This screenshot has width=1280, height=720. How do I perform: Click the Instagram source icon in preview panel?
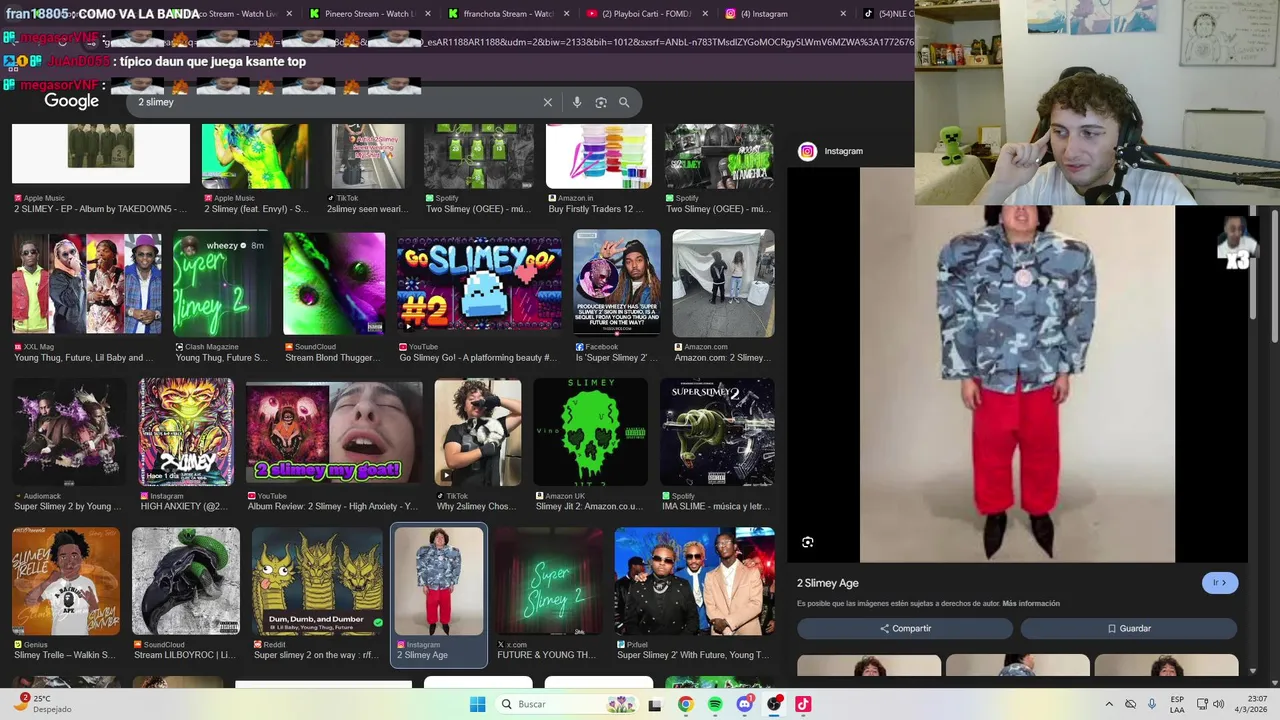click(807, 151)
